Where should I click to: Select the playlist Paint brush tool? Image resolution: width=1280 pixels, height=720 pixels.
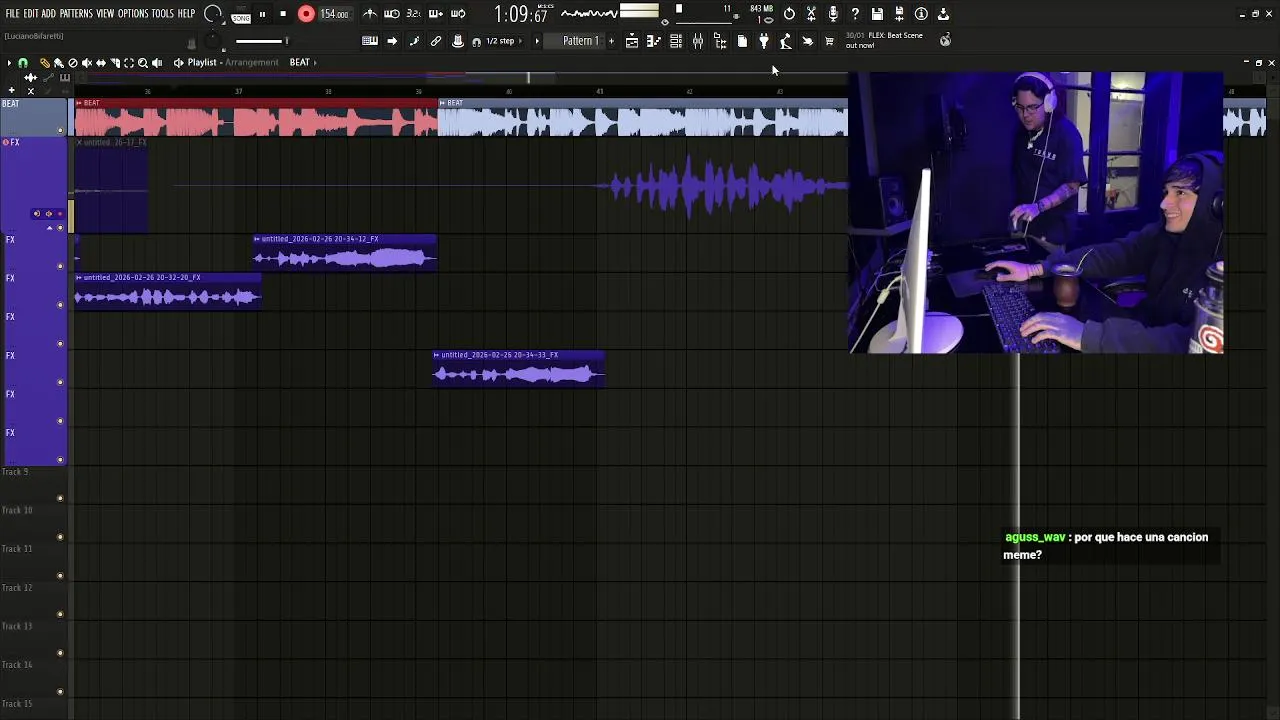click(58, 62)
